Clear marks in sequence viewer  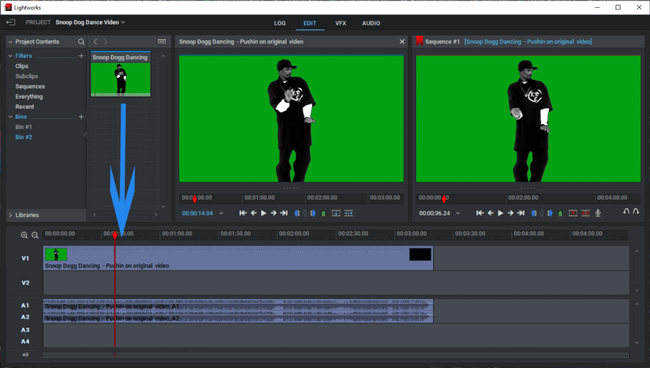(542, 213)
